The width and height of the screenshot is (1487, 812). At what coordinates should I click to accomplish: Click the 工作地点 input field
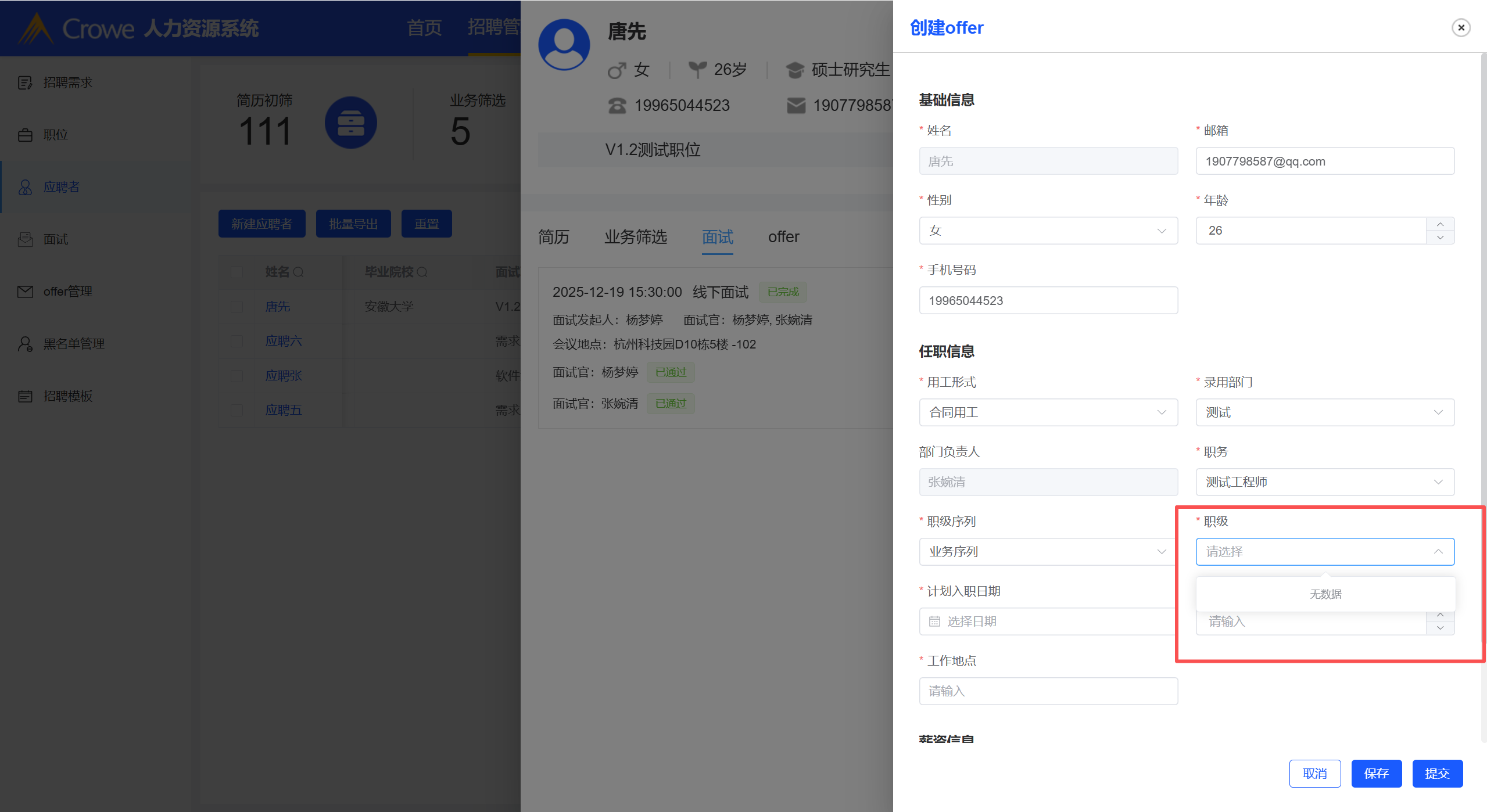pos(1048,691)
